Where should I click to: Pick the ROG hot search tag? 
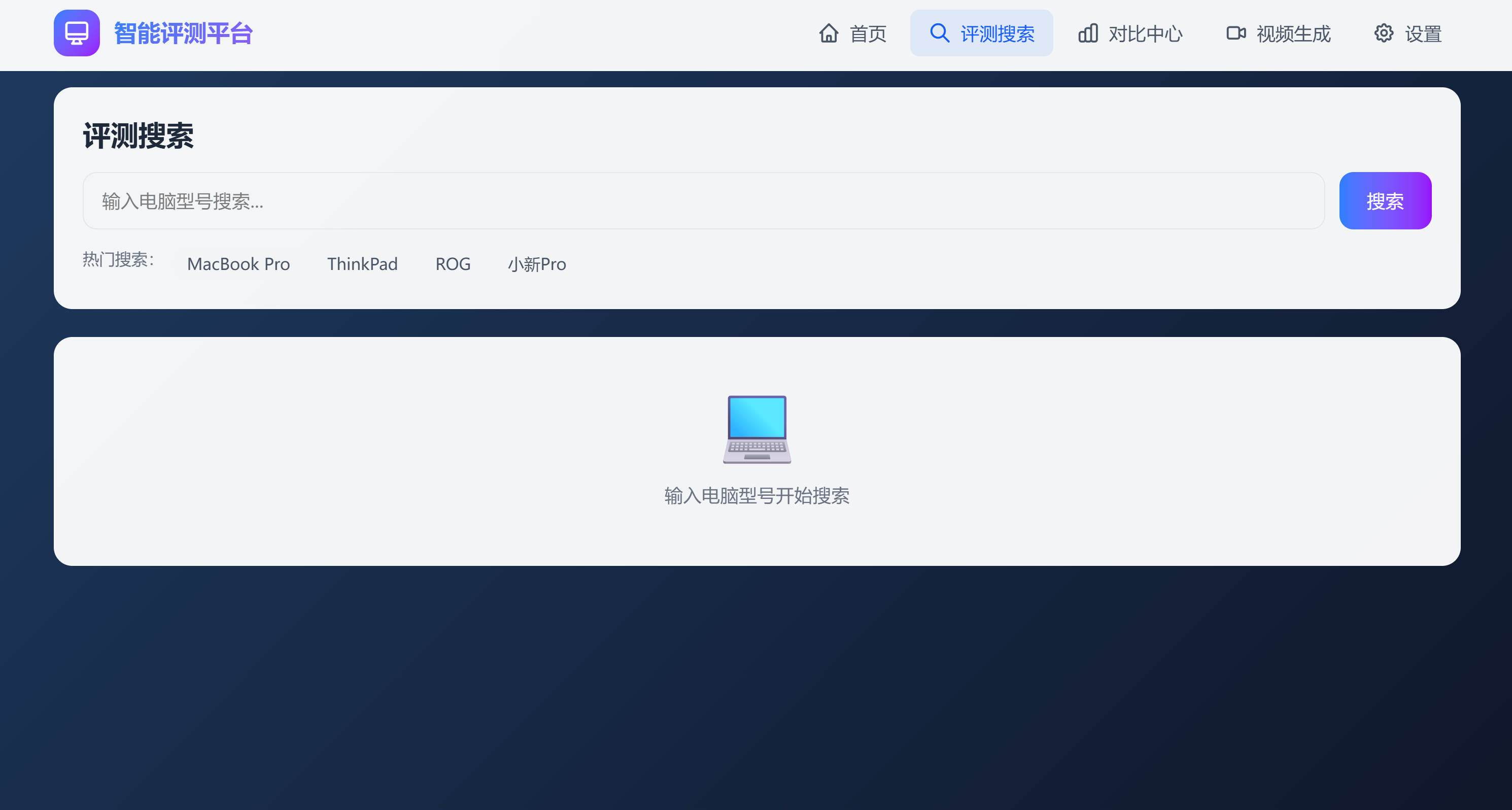pyautogui.click(x=453, y=264)
